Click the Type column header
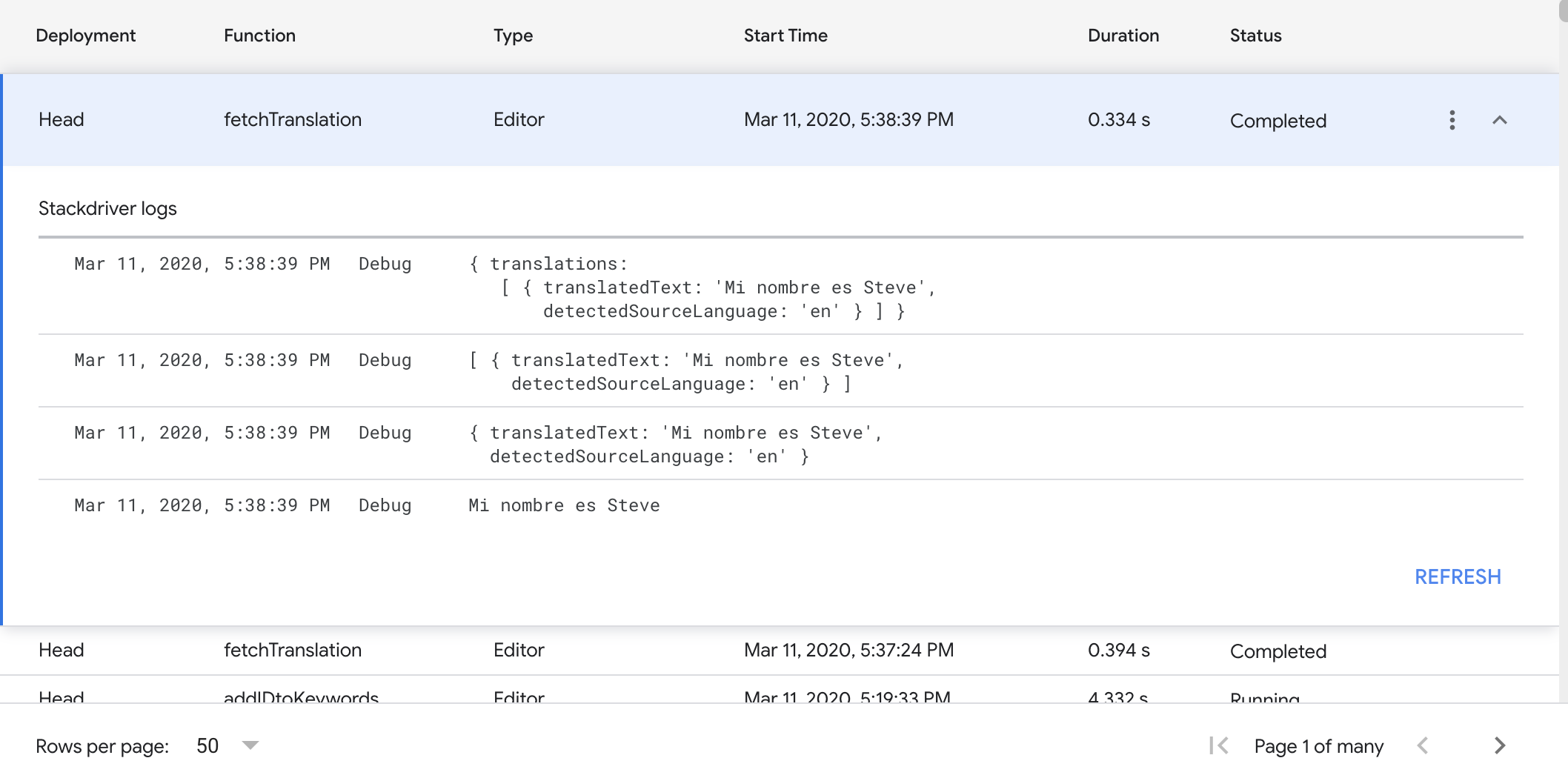The width and height of the screenshot is (1568, 778). coord(513,36)
